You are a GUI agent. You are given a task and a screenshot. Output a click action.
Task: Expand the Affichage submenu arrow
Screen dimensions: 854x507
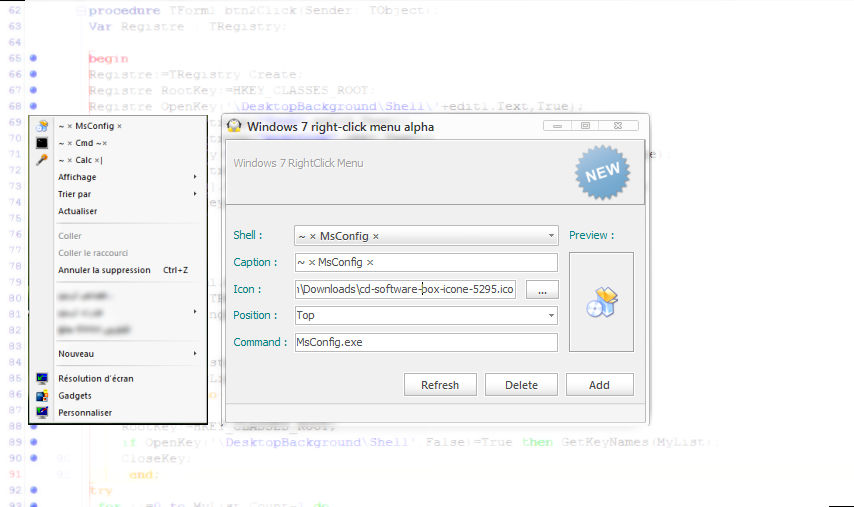point(195,177)
